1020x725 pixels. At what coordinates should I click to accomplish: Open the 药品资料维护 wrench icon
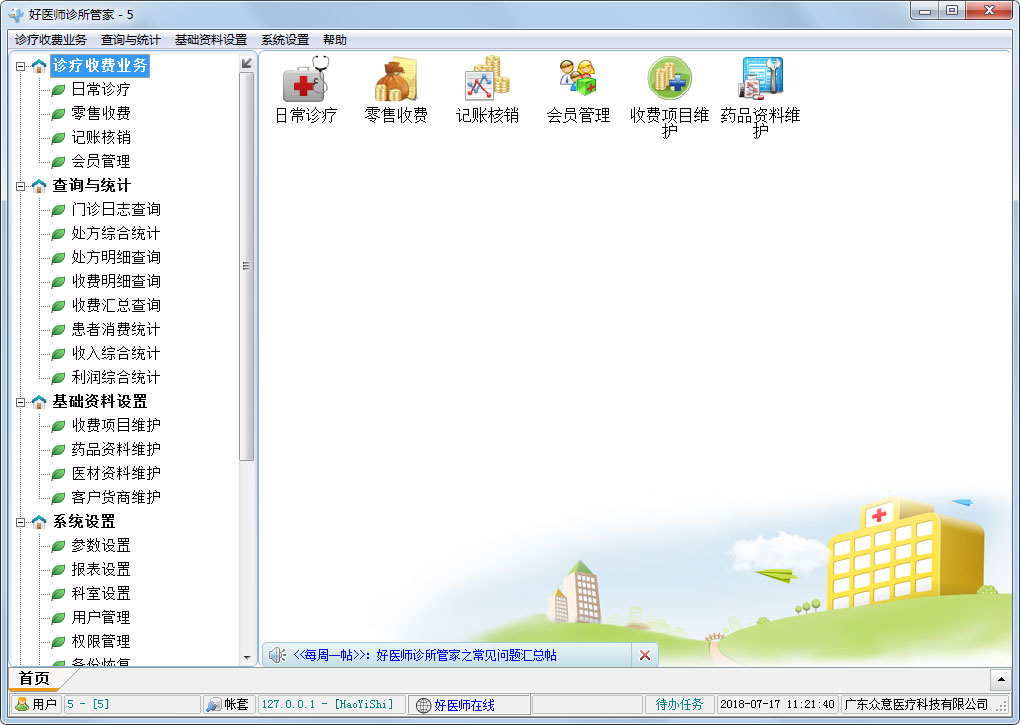click(760, 78)
